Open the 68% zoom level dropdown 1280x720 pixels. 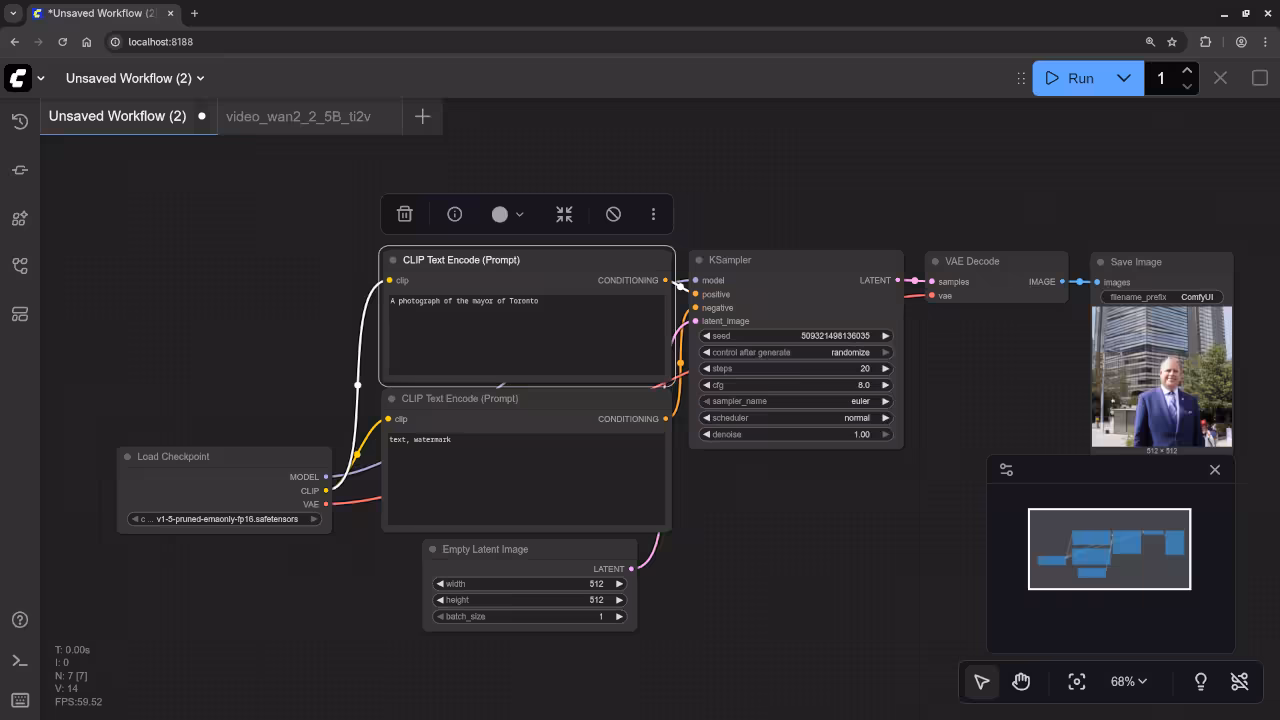pos(1128,681)
